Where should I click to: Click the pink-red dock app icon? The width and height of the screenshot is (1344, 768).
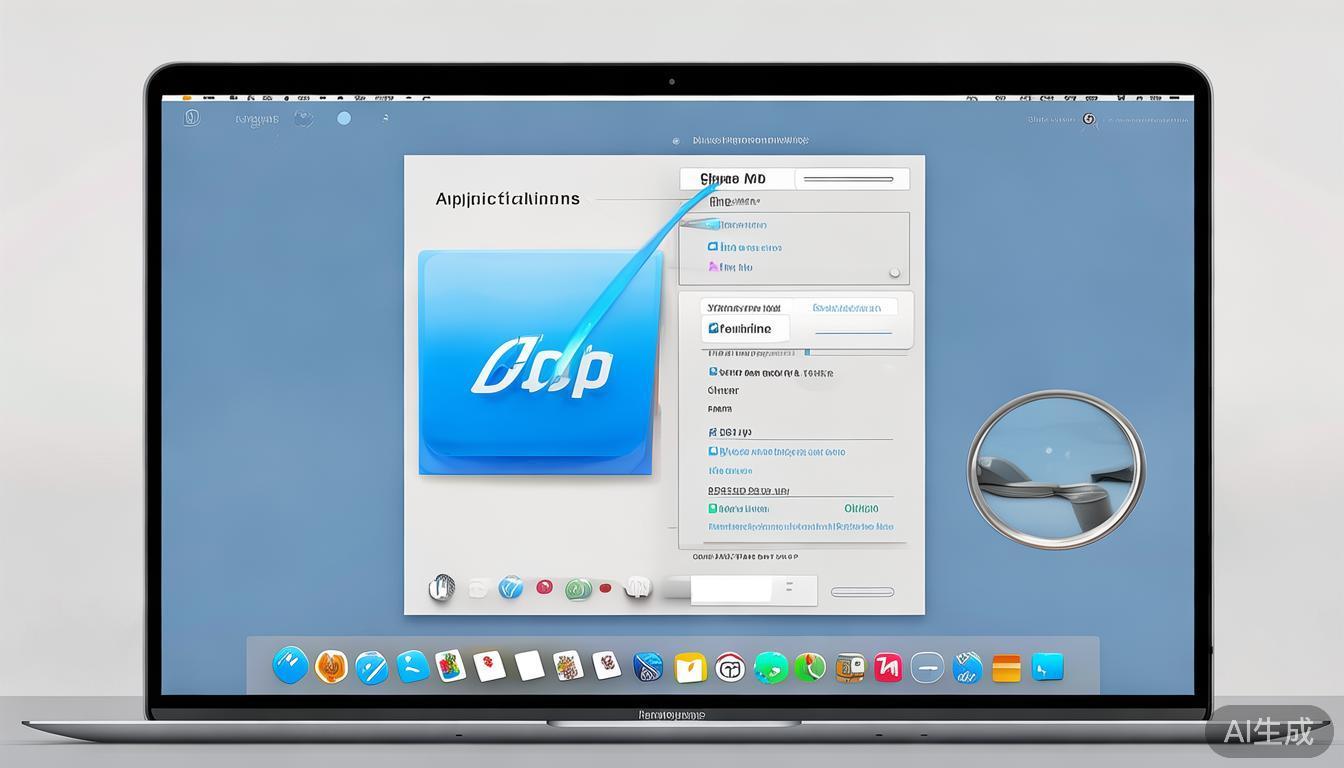(888, 667)
